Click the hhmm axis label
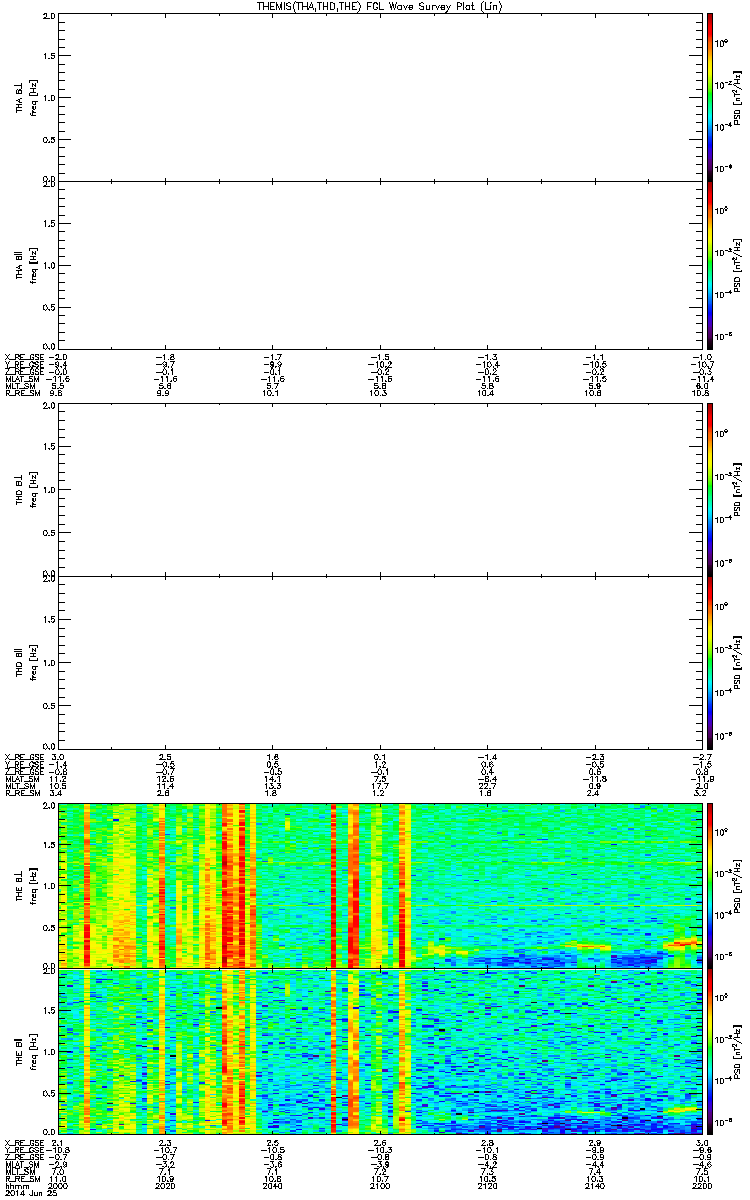This screenshot has height=1200, width=750. point(15,1187)
